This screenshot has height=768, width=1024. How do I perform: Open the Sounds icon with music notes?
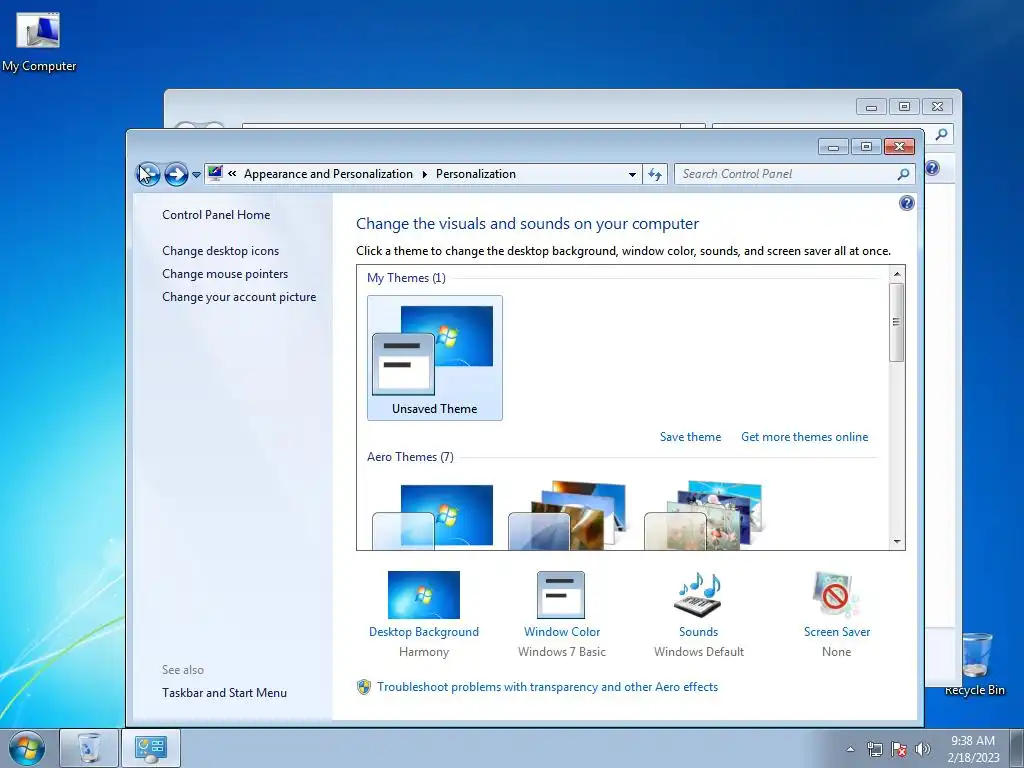(x=698, y=595)
